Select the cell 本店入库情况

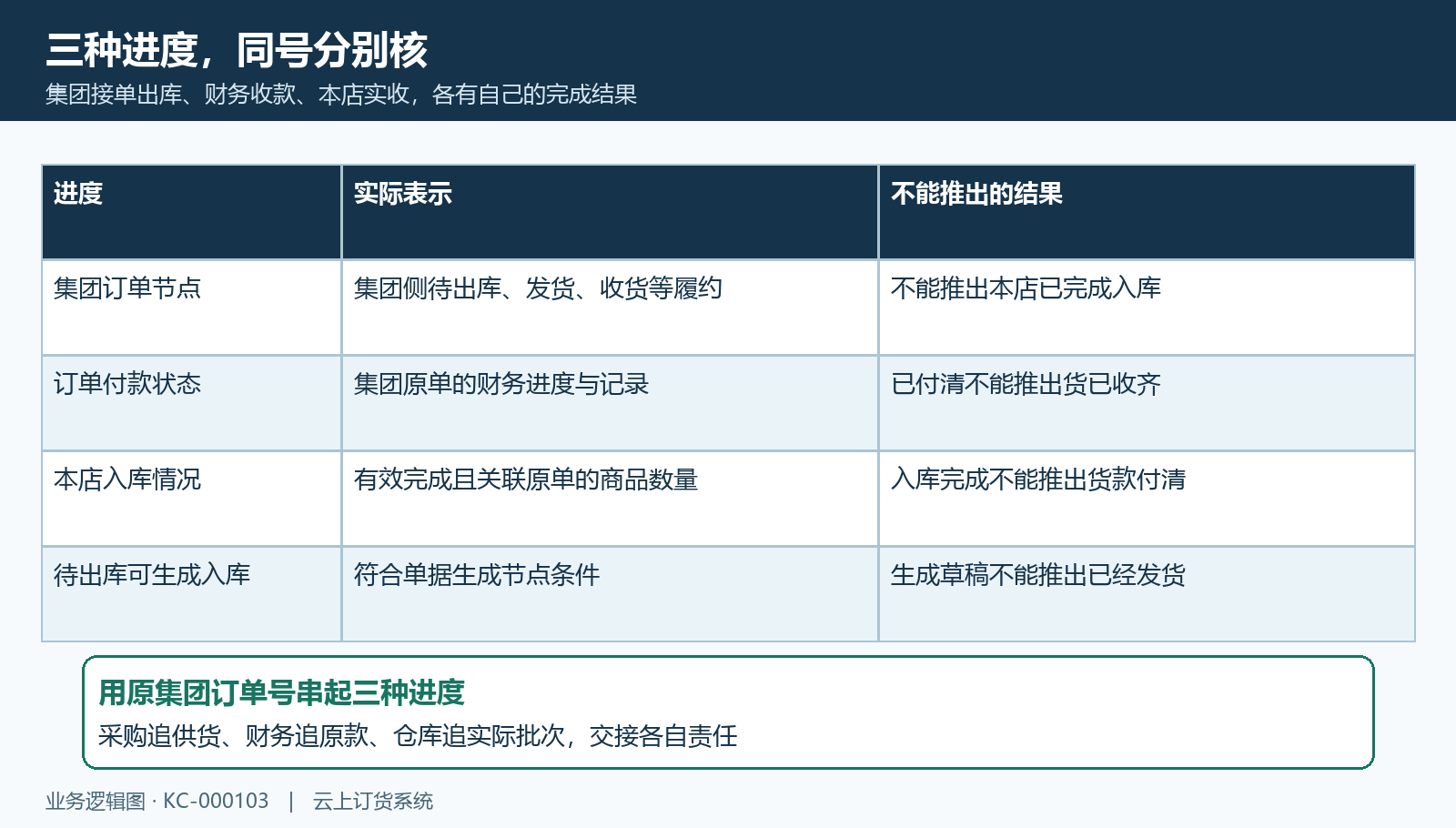[191, 499]
